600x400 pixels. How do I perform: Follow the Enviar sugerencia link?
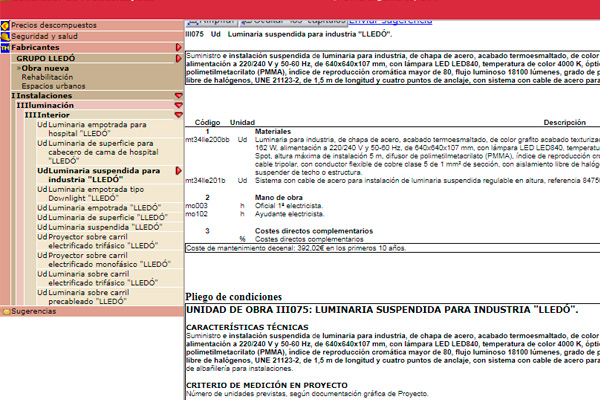coord(390,21)
